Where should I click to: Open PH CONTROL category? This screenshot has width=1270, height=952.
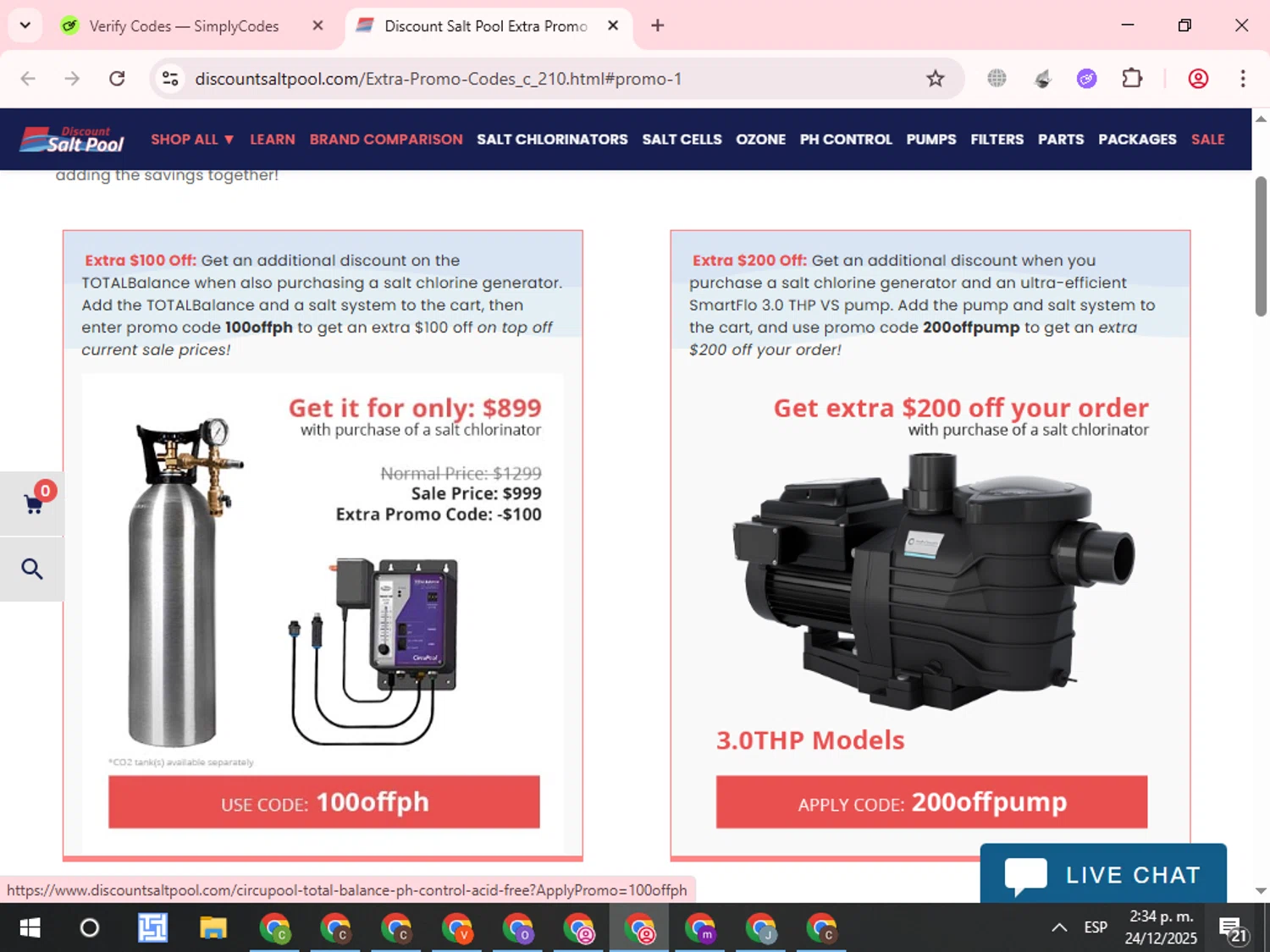pos(846,139)
